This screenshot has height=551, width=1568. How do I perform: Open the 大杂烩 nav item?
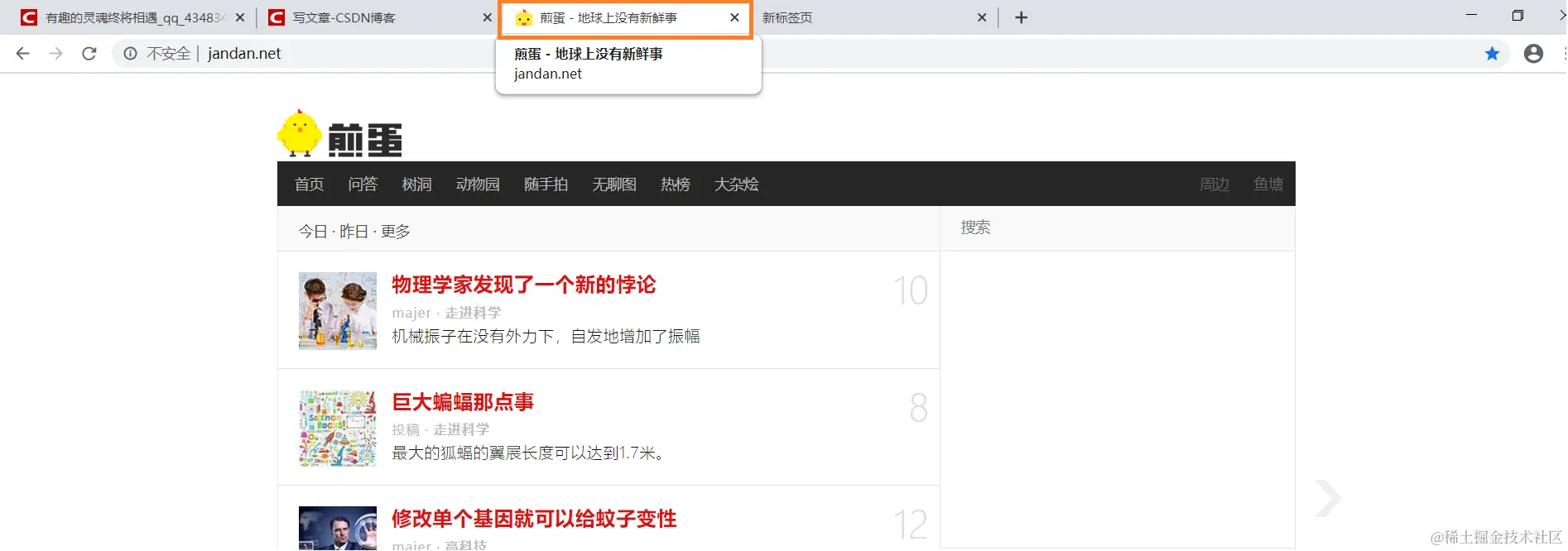coord(736,184)
